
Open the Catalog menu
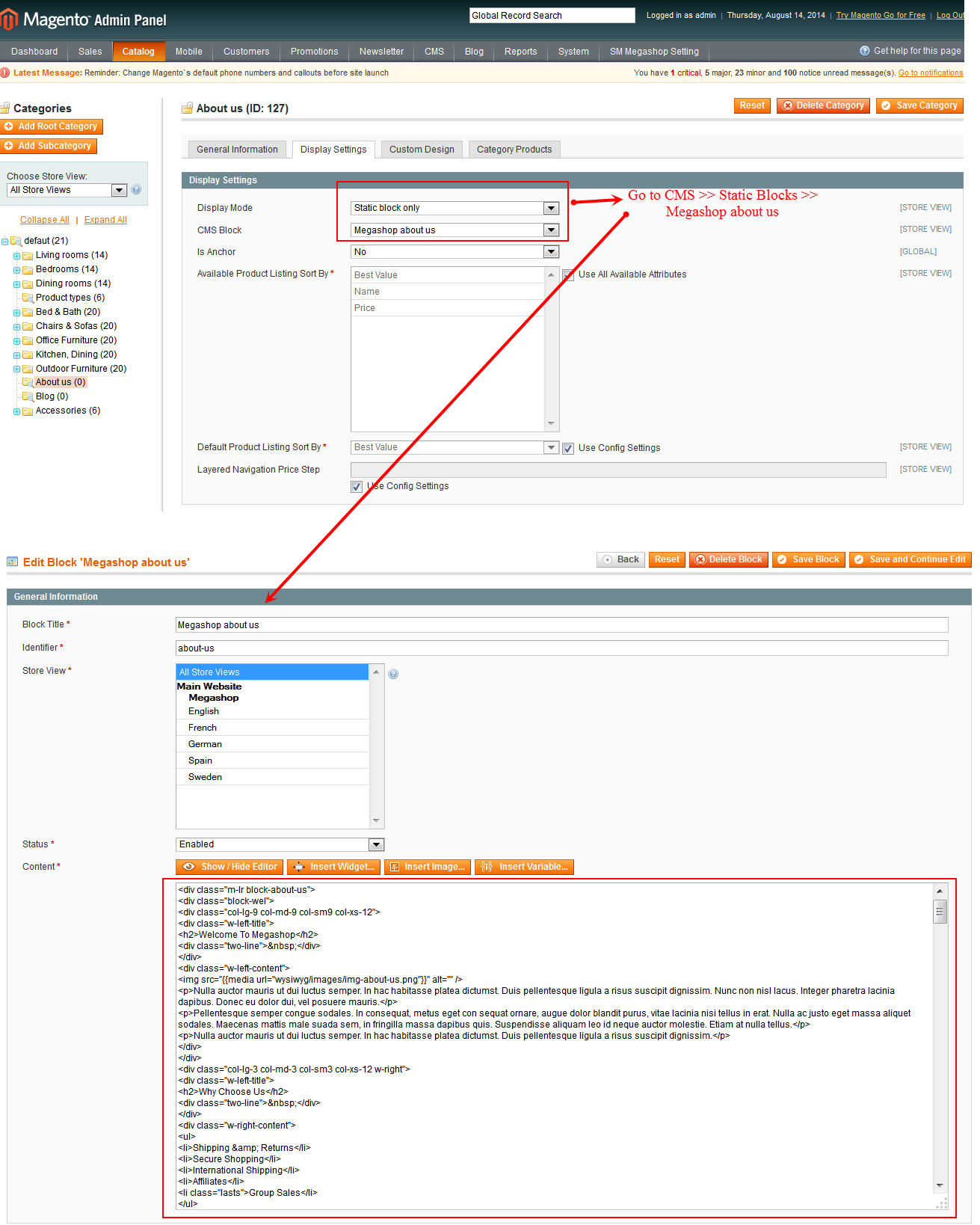[138, 52]
